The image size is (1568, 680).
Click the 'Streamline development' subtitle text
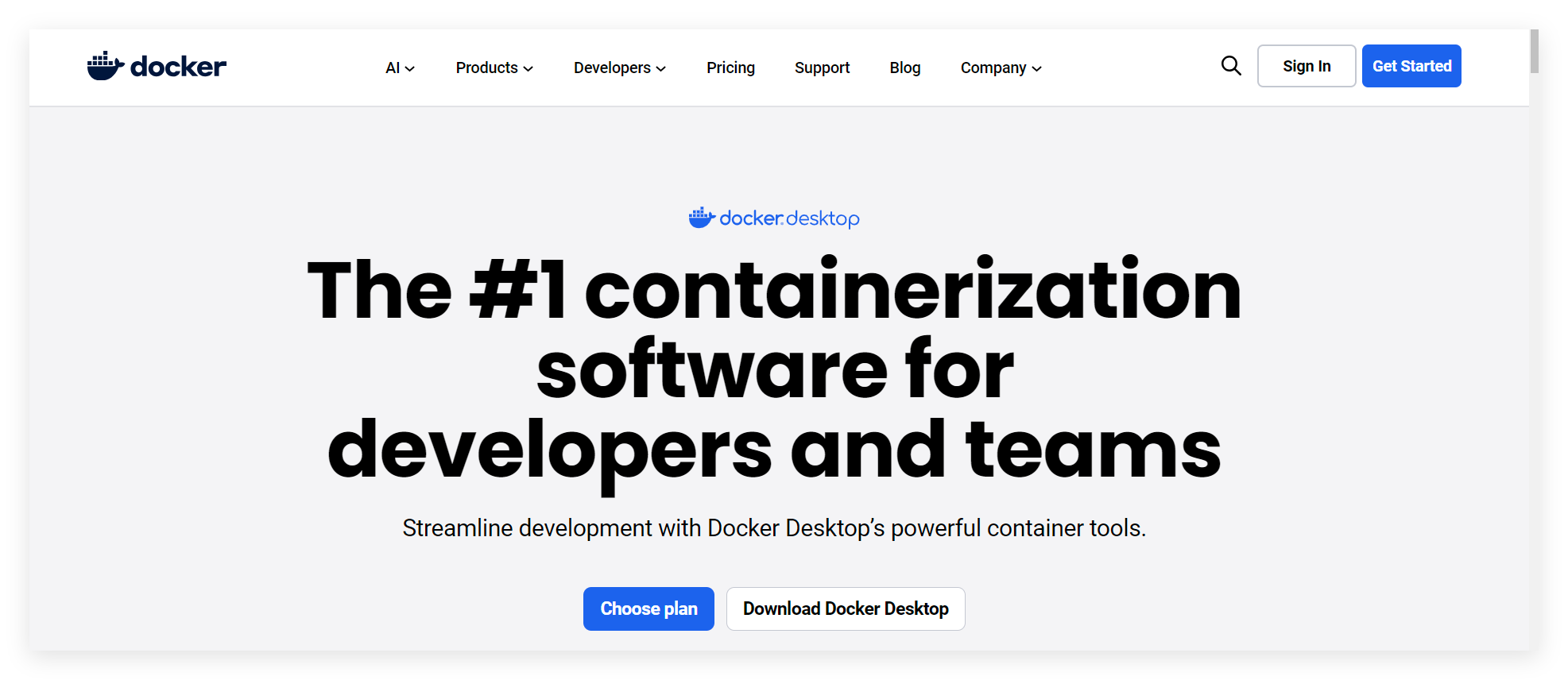click(x=774, y=528)
